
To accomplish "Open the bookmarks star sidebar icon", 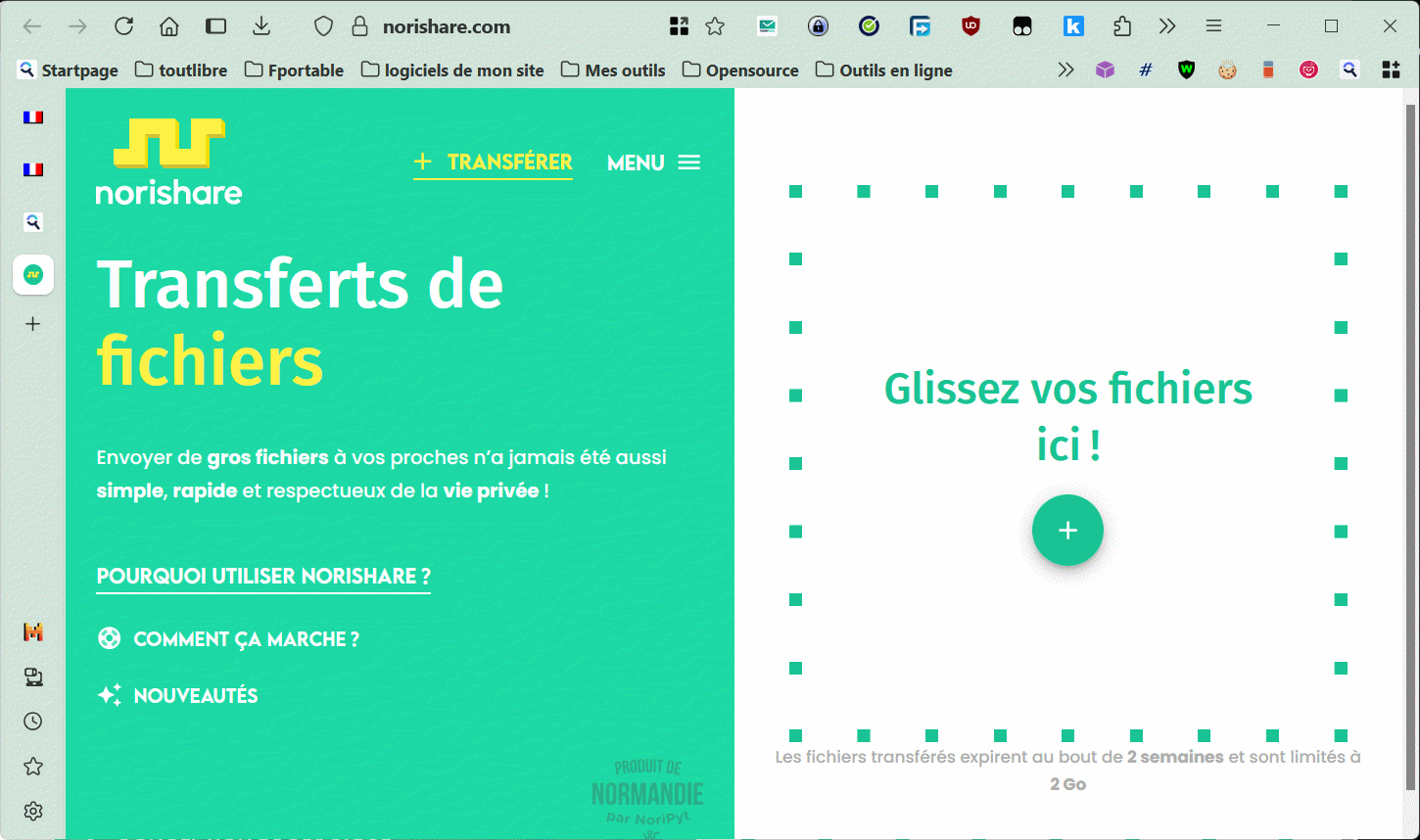I will (33, 767).
